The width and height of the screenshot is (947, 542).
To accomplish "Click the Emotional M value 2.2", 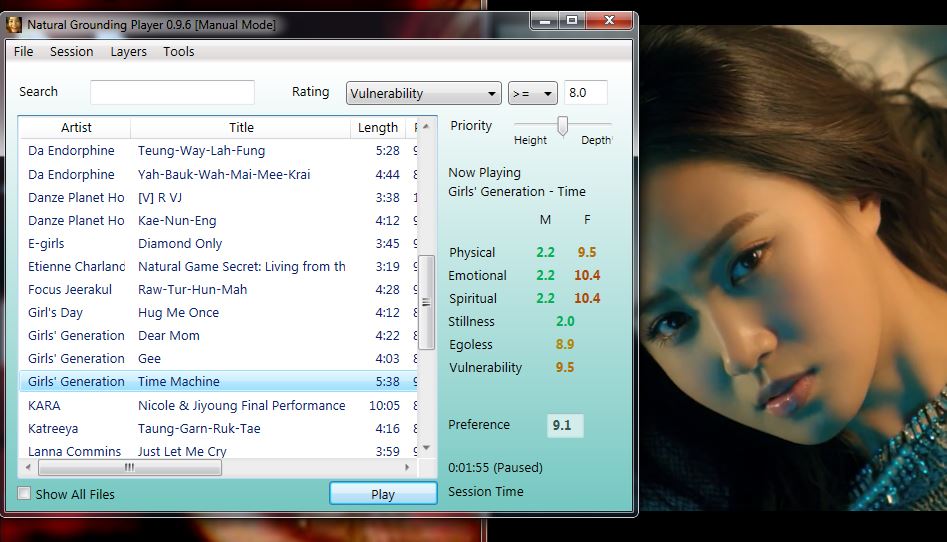I will (x=545, y=275).
